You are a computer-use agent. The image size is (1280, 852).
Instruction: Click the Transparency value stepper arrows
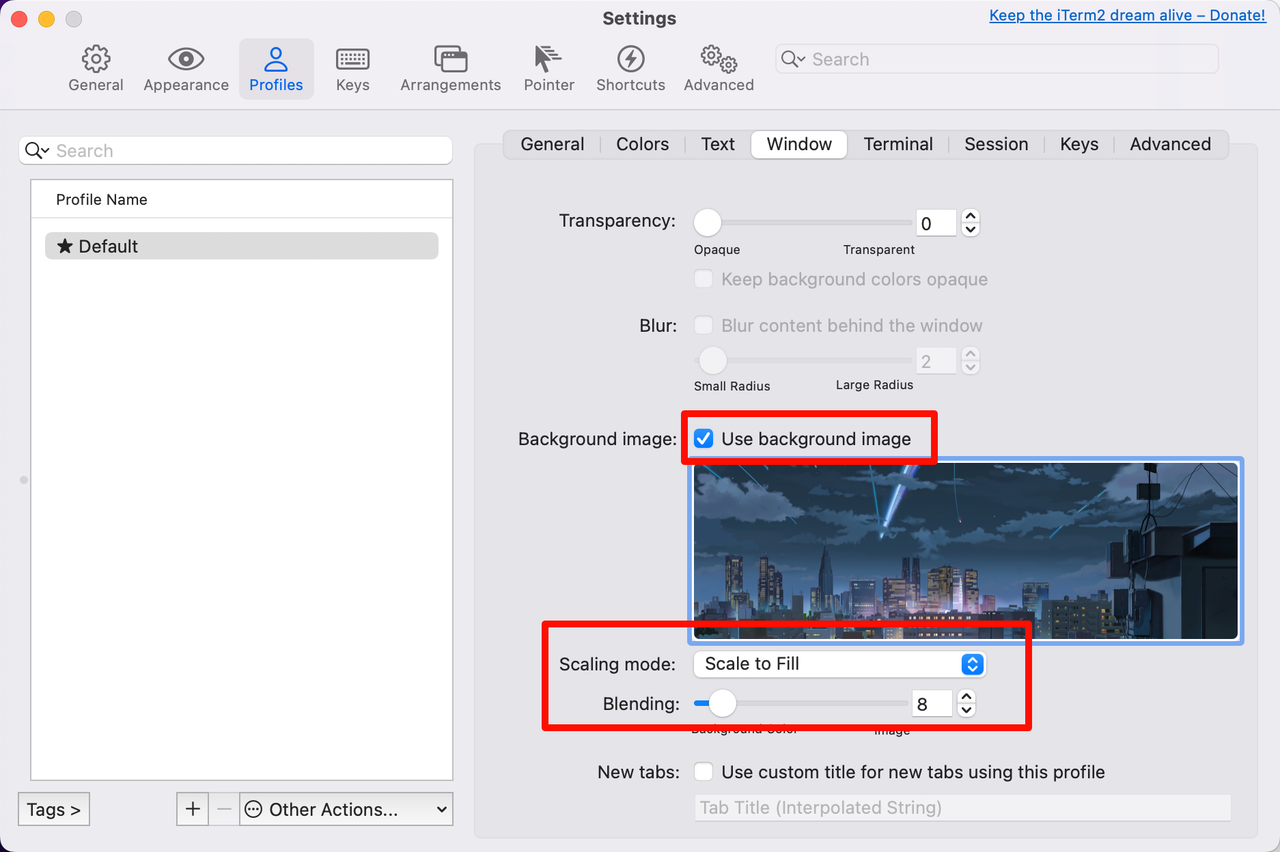(970, 222)
